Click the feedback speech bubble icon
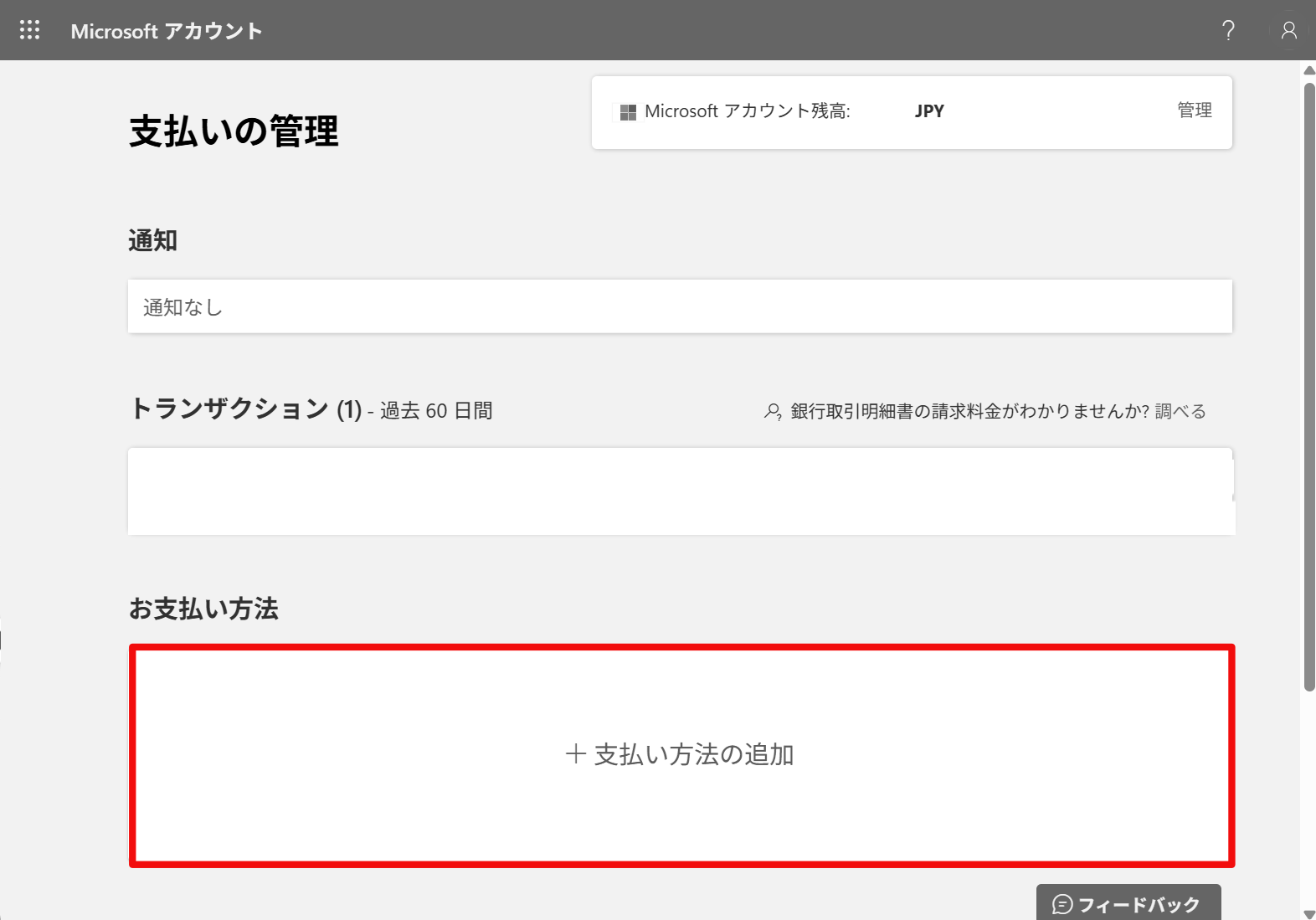 click(x=1062, y=904)
